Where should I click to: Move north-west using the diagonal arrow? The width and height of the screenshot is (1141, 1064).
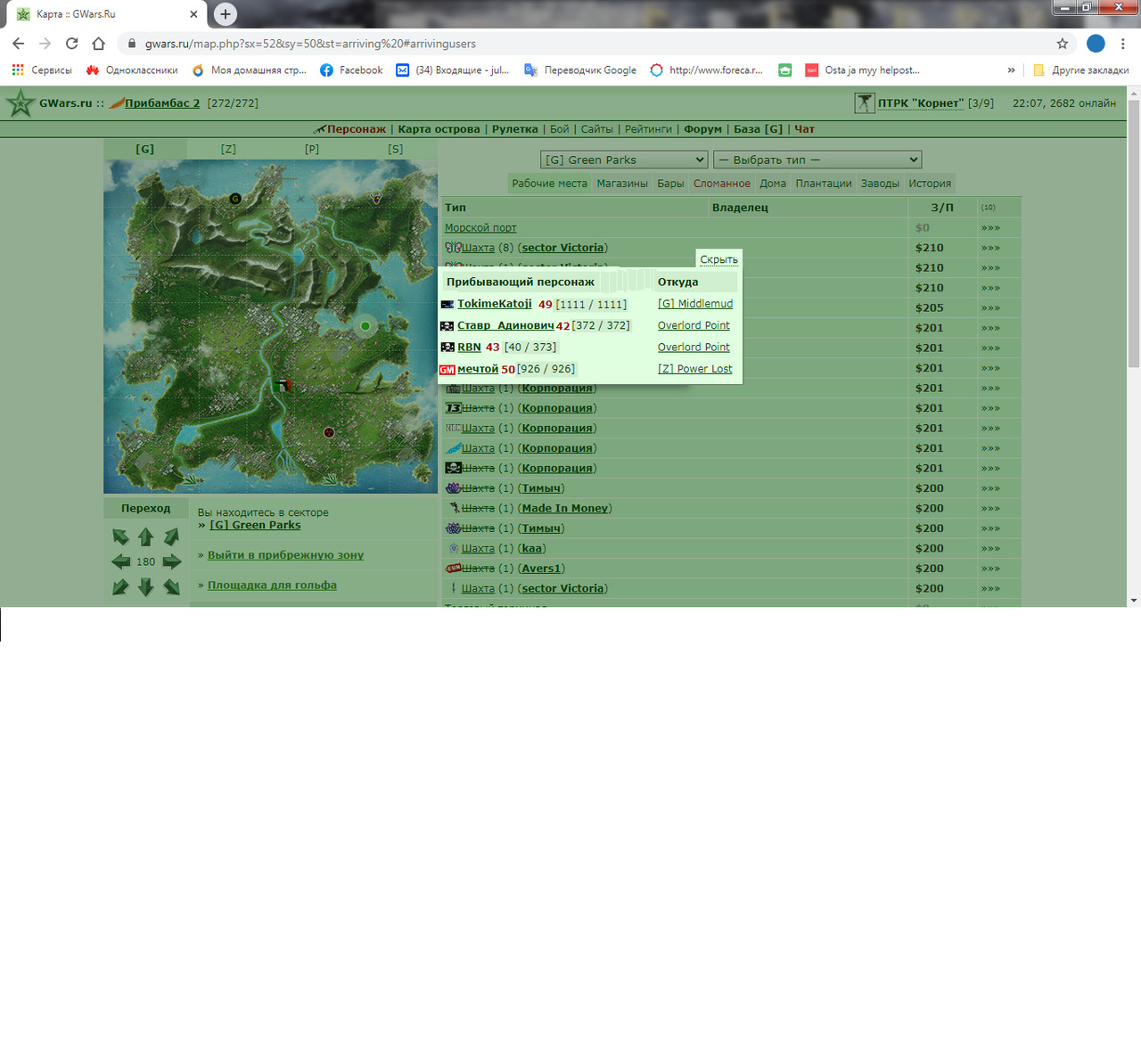point(120,536)
